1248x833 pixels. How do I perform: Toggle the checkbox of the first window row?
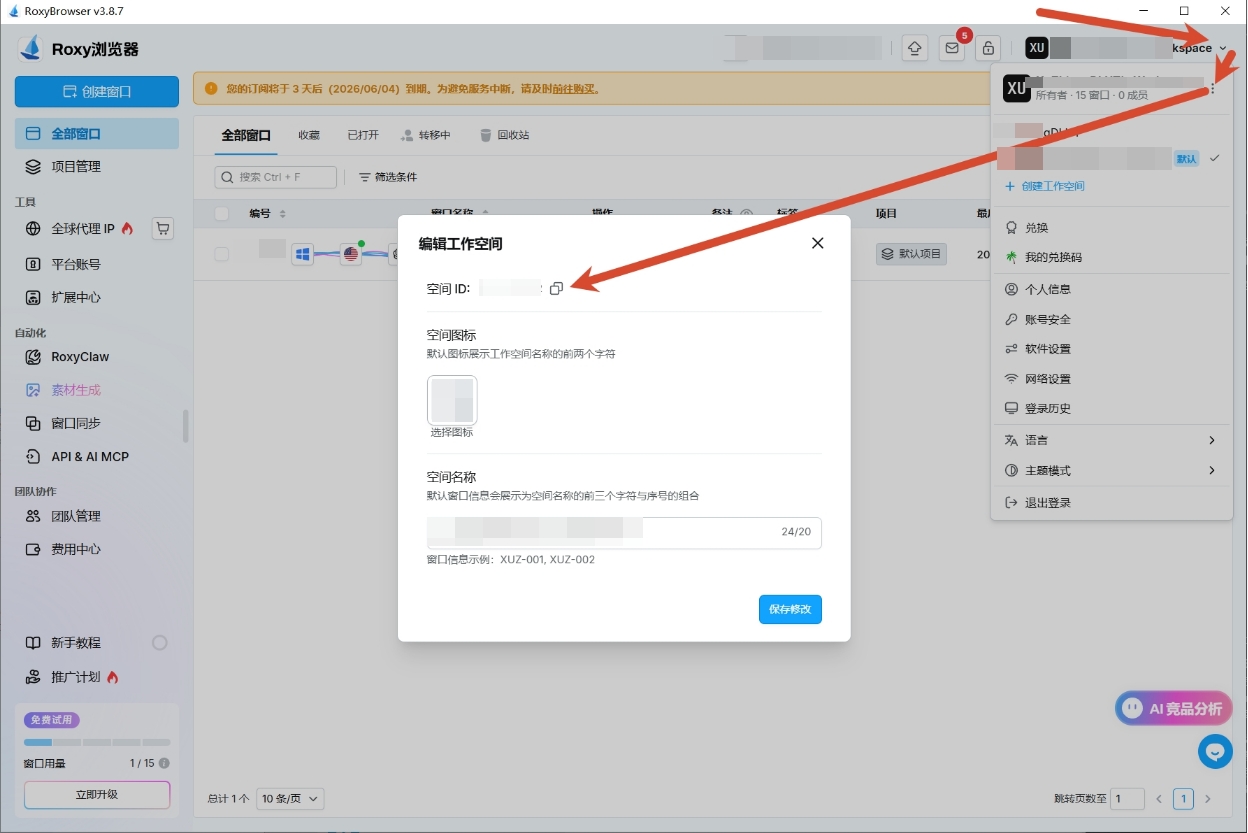click(x=221, y=255)
